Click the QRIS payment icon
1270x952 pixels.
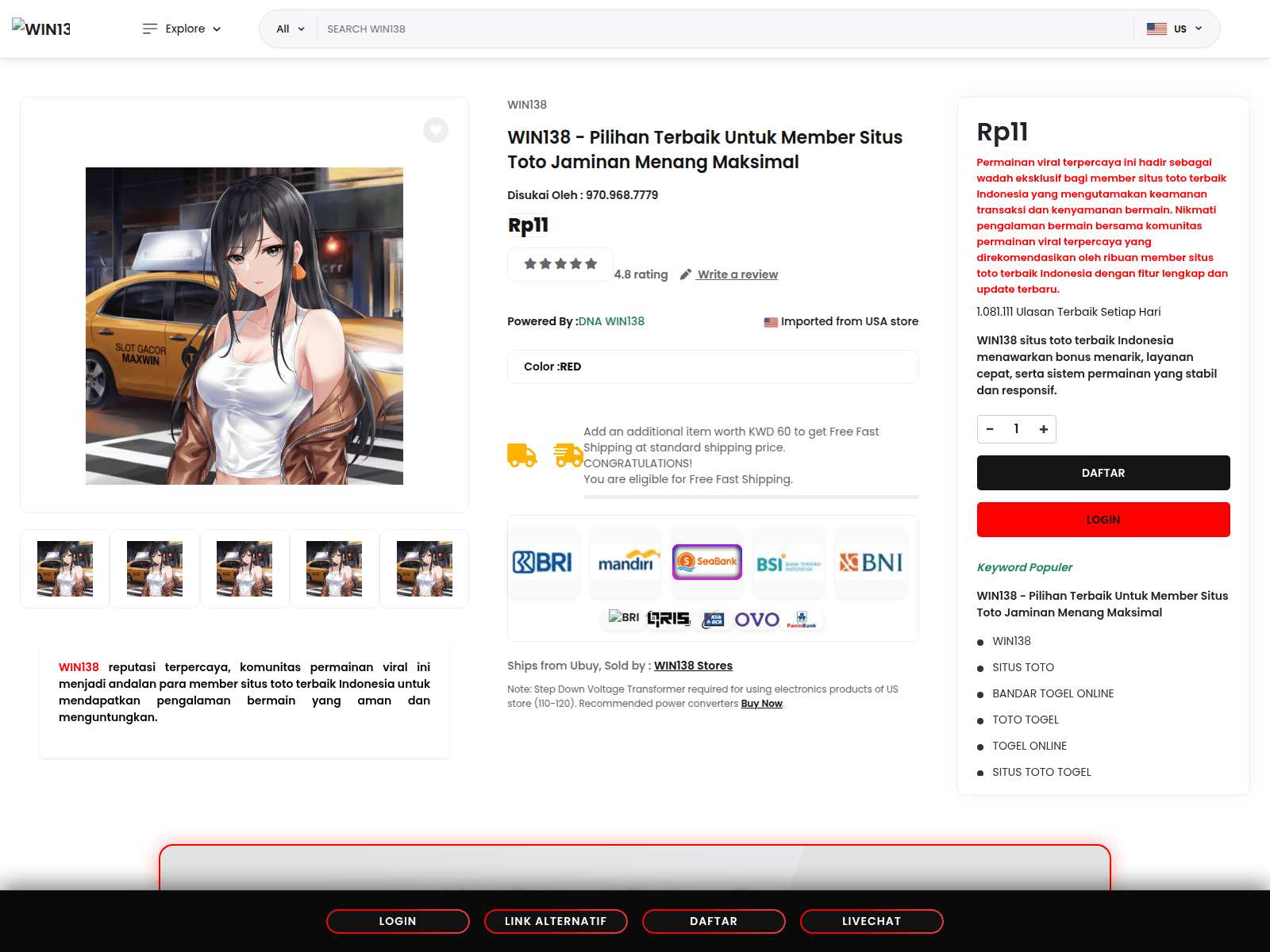click(x=668, y=619)
